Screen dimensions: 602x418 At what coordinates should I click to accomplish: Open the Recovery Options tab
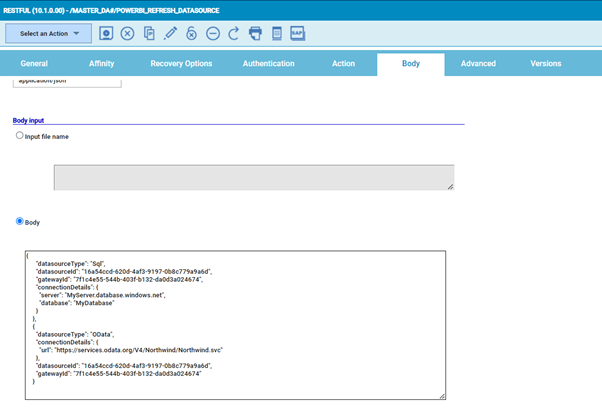click(x=181, y=64)
